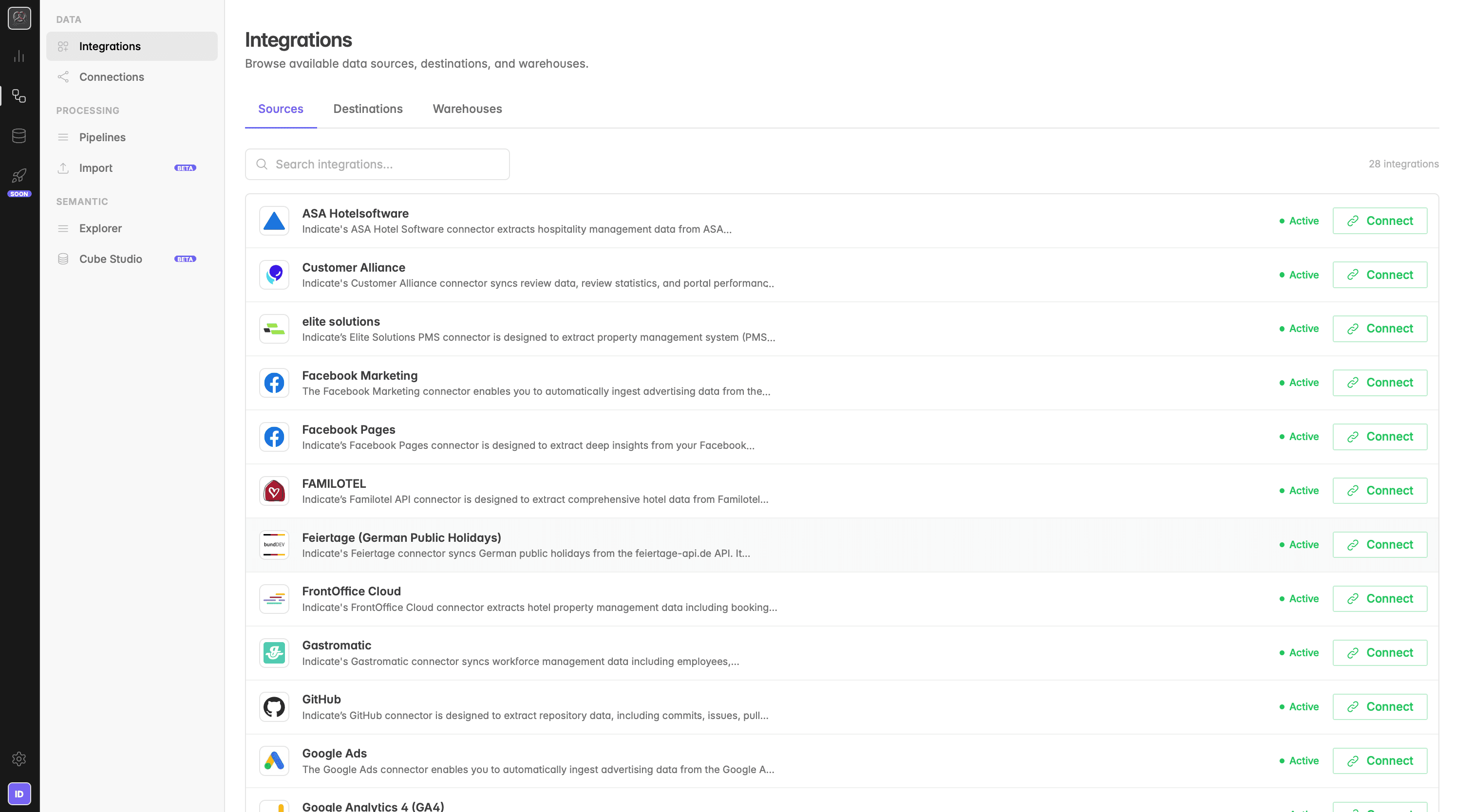This screenshot has height=812, width=1473.
Task: Switch to the Destinations tab
Action: 368,109
